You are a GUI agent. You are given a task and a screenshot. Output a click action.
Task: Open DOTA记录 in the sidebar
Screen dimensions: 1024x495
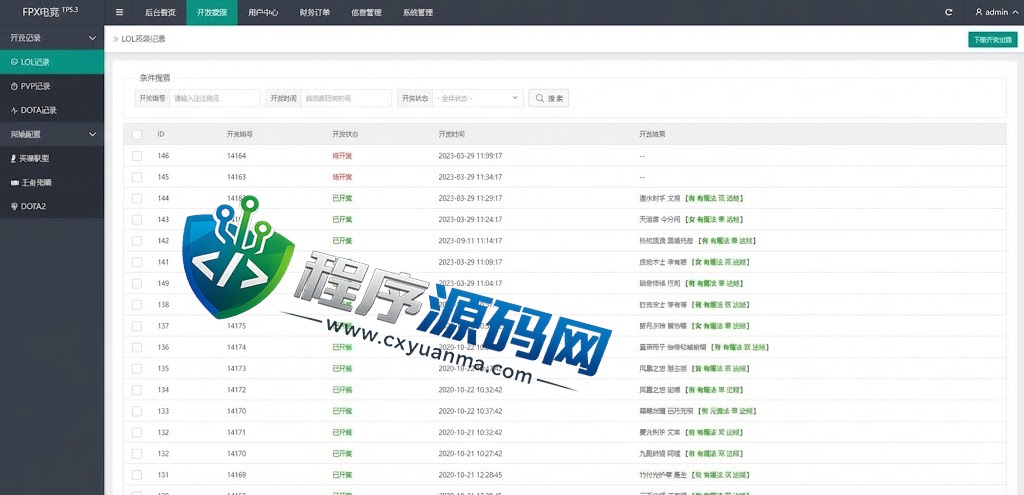[x=52, y=110]
